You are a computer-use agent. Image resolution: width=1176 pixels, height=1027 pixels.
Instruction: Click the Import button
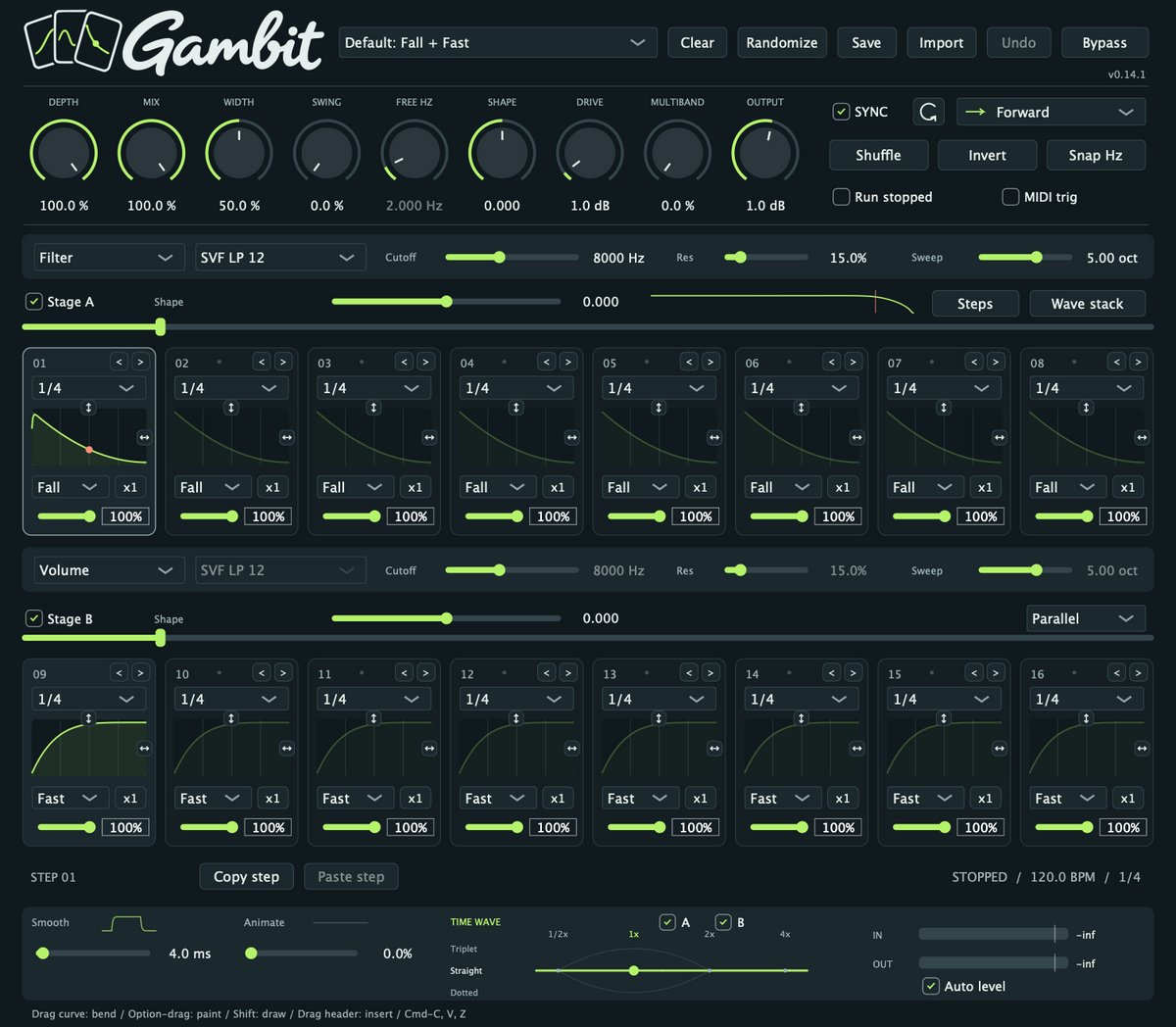click(x=941, y=42)
